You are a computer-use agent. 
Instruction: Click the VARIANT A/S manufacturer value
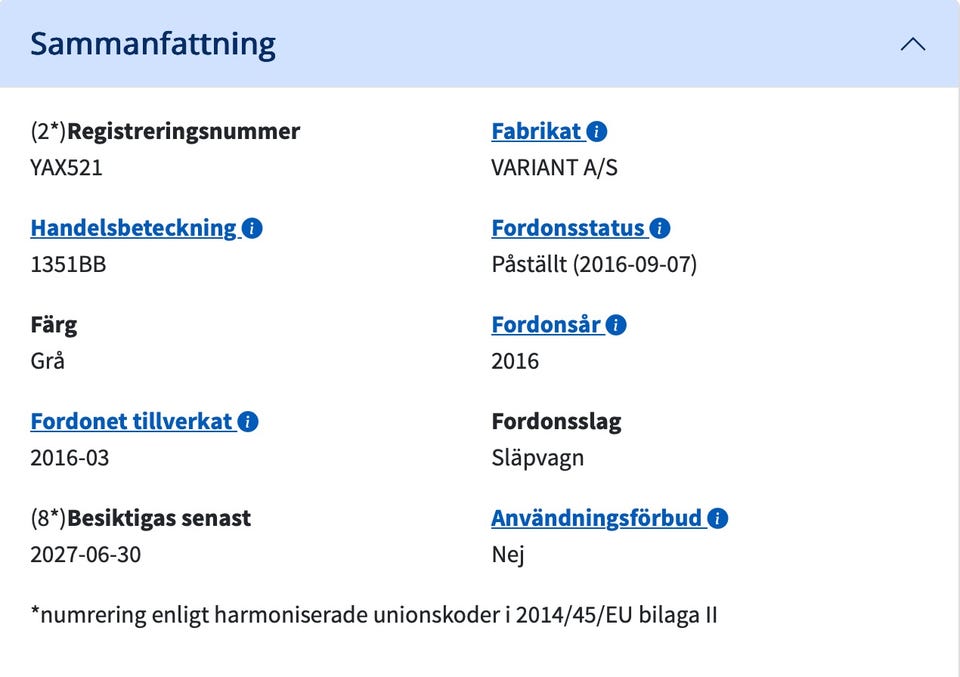click(x=554, y=168)
